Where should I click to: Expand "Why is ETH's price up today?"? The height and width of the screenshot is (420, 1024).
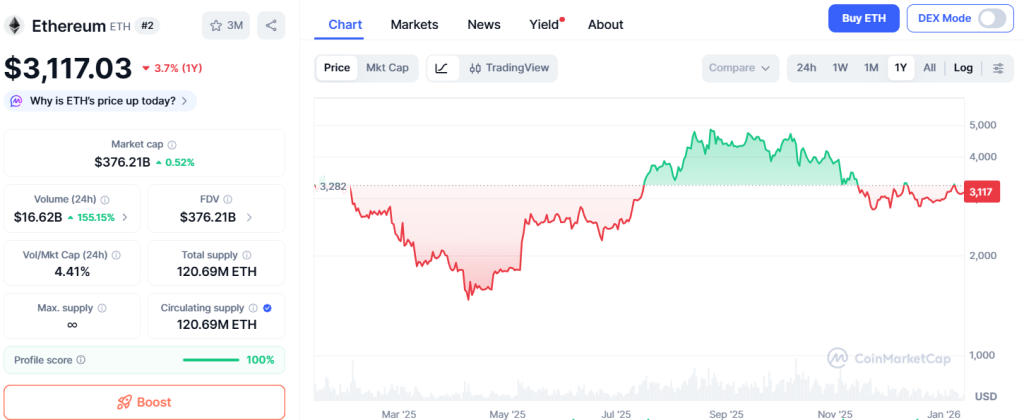[101, 101]
